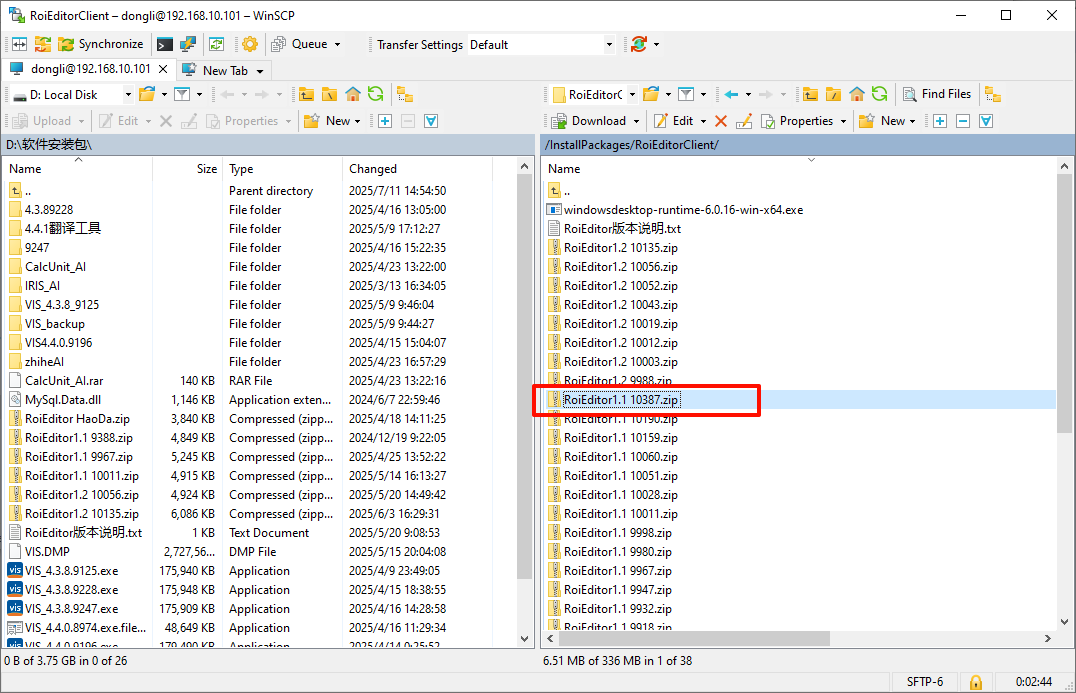Click the remote panel blue Back arrow
The height and width of the screenshot is (693, 1076).
click(x=732, y=94)
